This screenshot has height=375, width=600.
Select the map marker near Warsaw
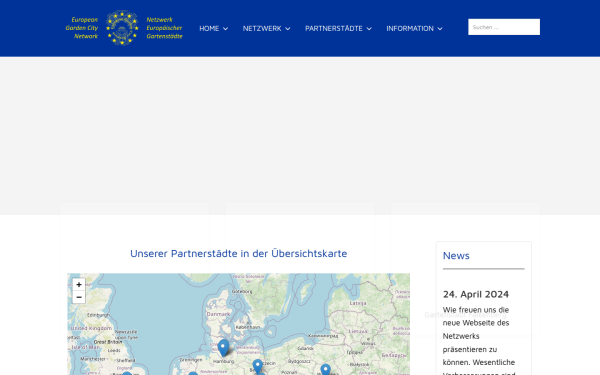click(x=325, y=369)
